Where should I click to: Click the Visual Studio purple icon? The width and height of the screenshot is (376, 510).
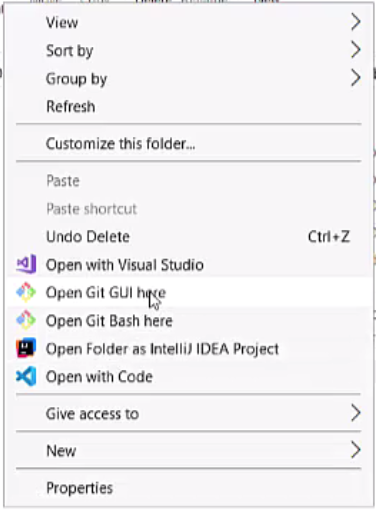pos(26,264)
